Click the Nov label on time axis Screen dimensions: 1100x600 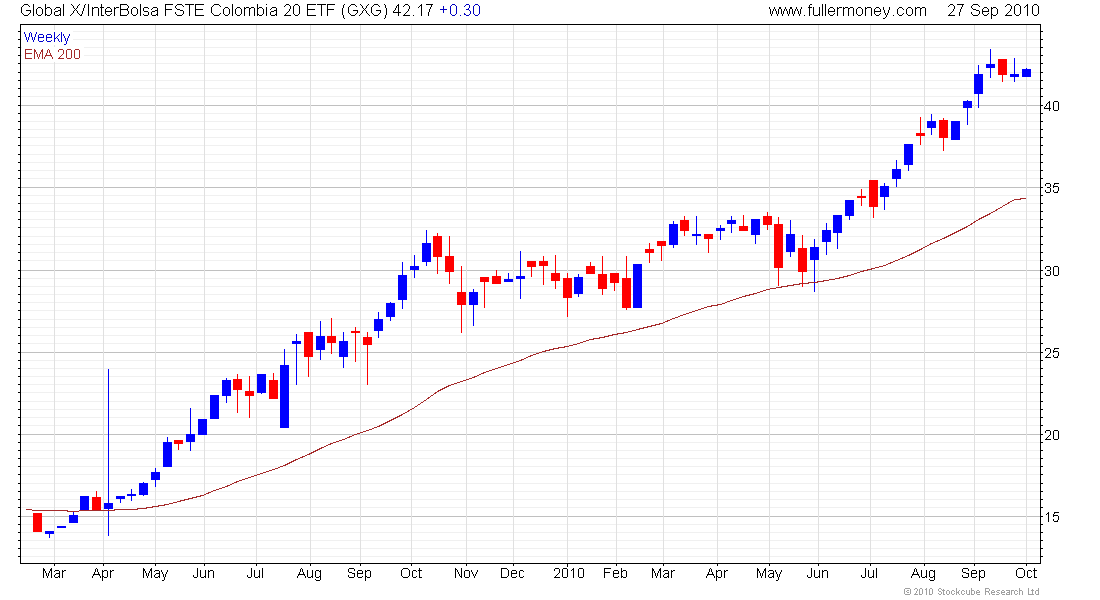pos(466,573)
